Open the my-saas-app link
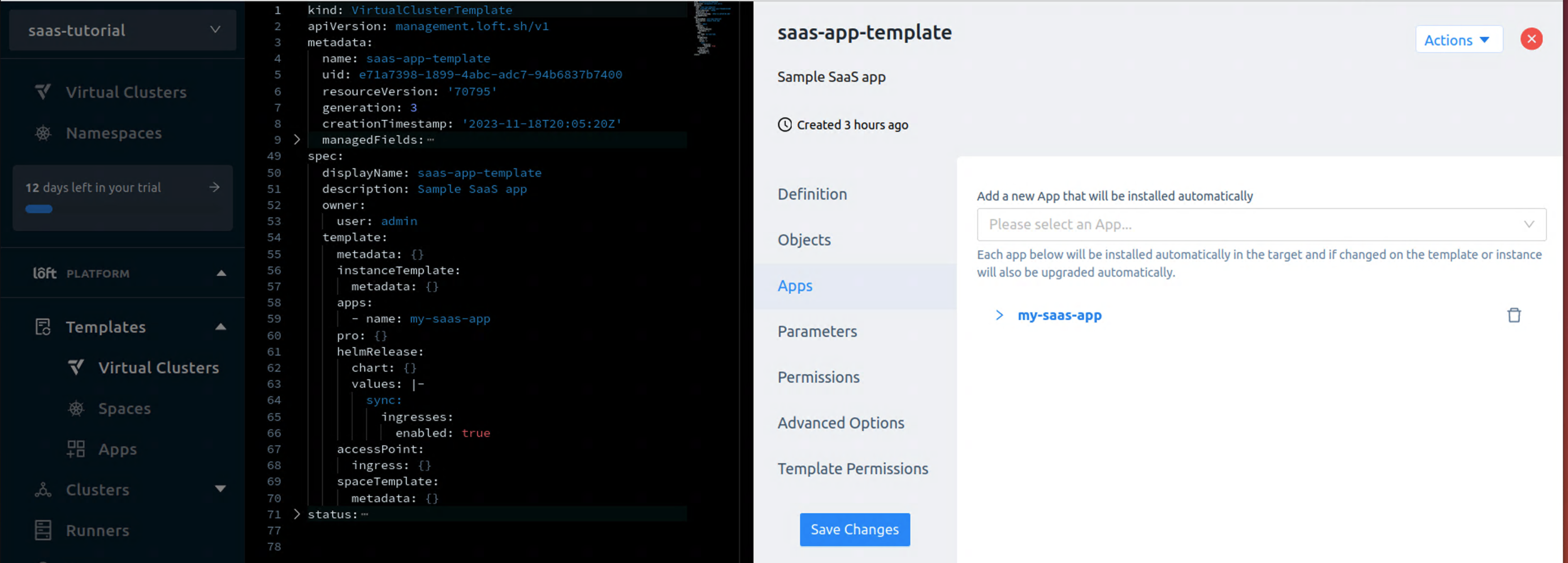The height and width of the screenshot is (563, 1568). click(1060, 315)
